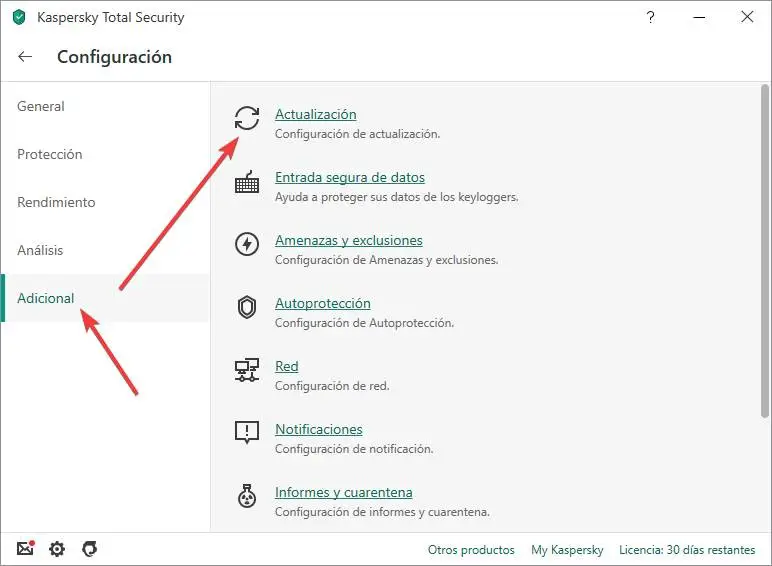Image resolution: width=772 pixels, height=566 pixels.
Task: Click 'Configuración de notificación.' description
Action: tap(354, 449)
